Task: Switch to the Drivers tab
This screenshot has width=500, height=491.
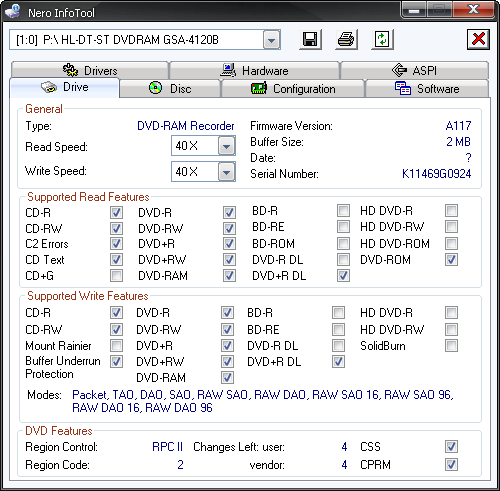Action: (x=90, y=70)
